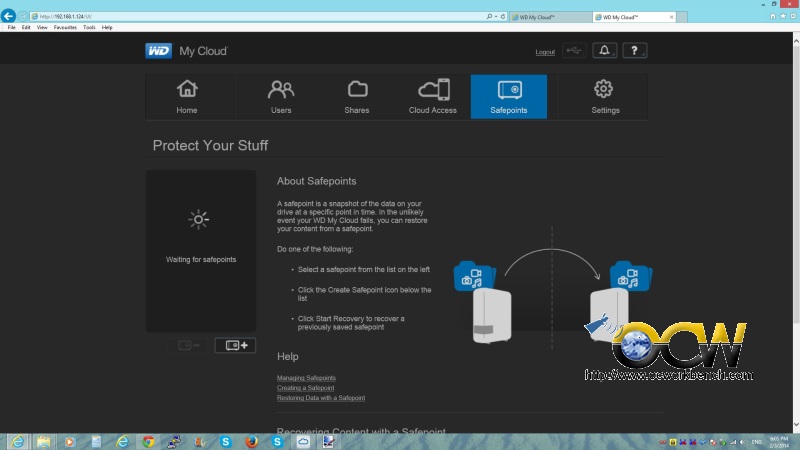The width and height of the screenshot is (800, 450).
Task: Close the active WD My Cloud tab
Action: pos(671,17)
